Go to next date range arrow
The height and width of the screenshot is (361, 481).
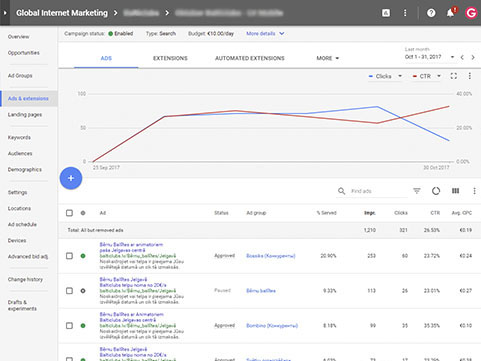(473, 57)
